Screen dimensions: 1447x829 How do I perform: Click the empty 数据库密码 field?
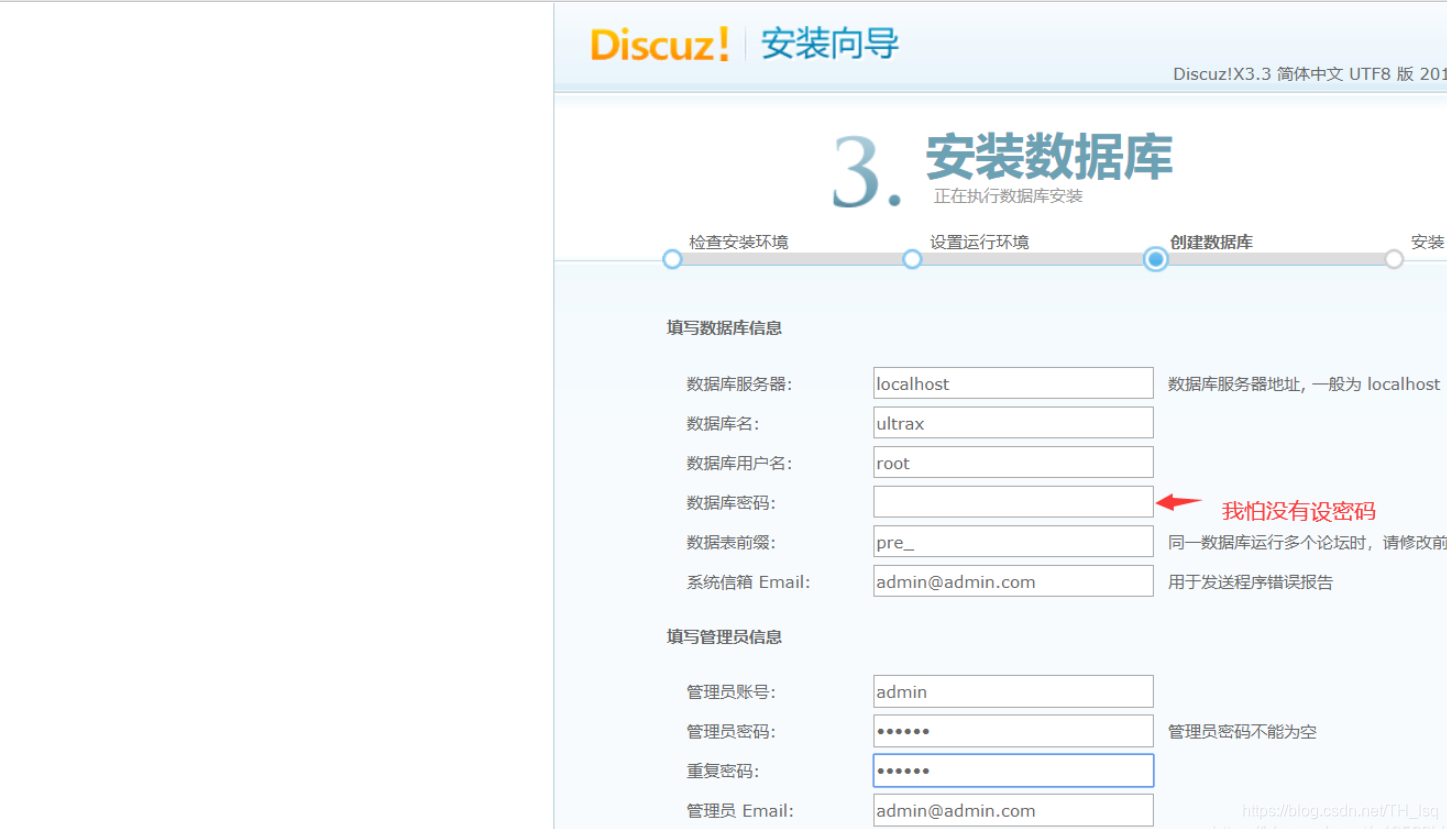[1013, 502]
